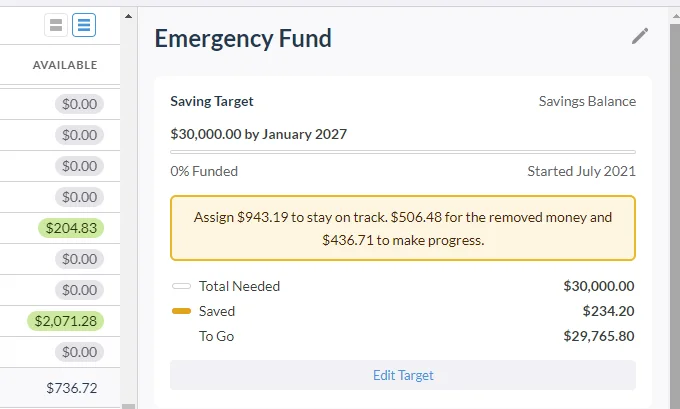The height and width of the screenshot is (409, 680).
Task: Click the $2,071.28 available balance pill
Action: (x=65, y=321)
